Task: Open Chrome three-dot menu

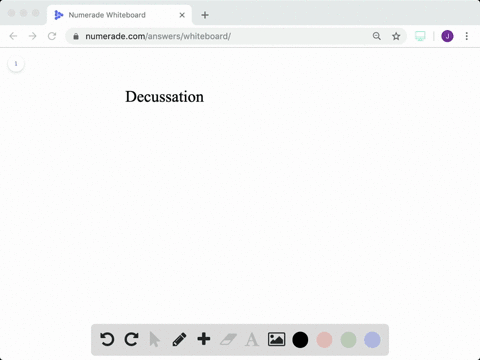Action: (467, 36)
